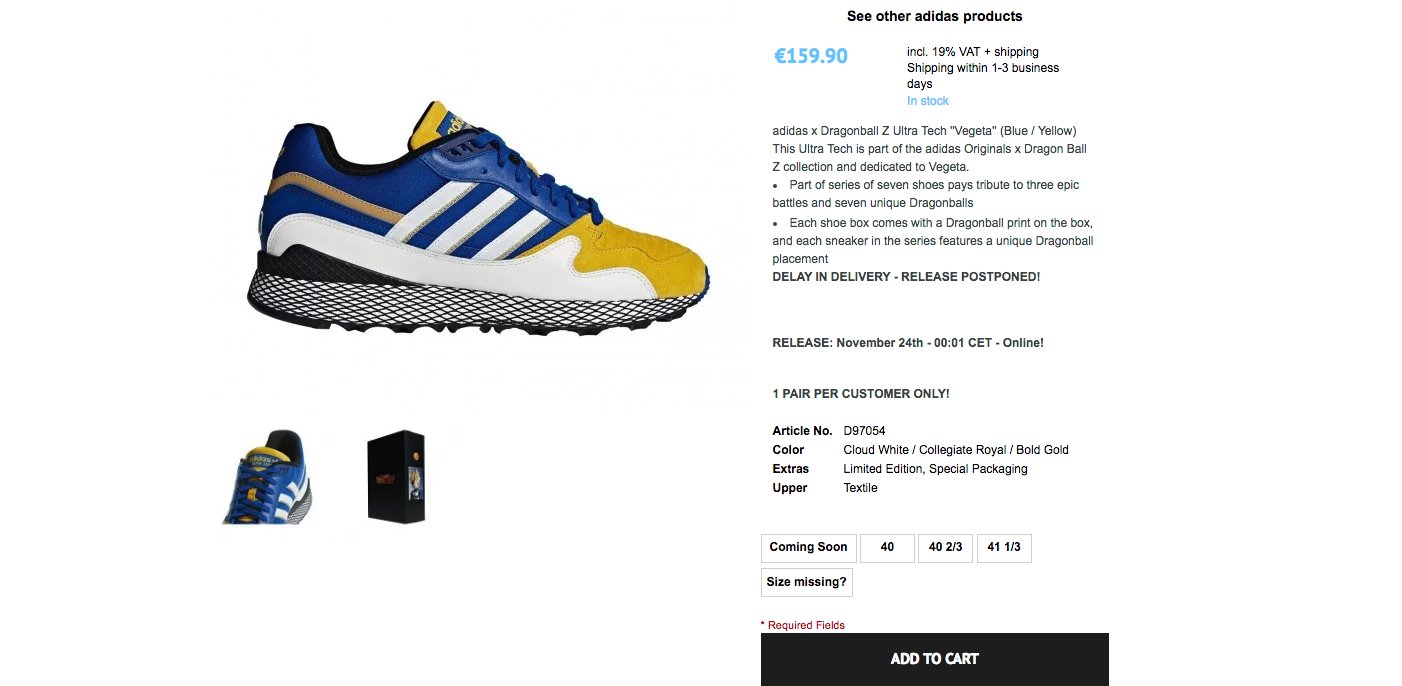Click the 'incl. 19% VAT + shipping' text

[973, 52]
